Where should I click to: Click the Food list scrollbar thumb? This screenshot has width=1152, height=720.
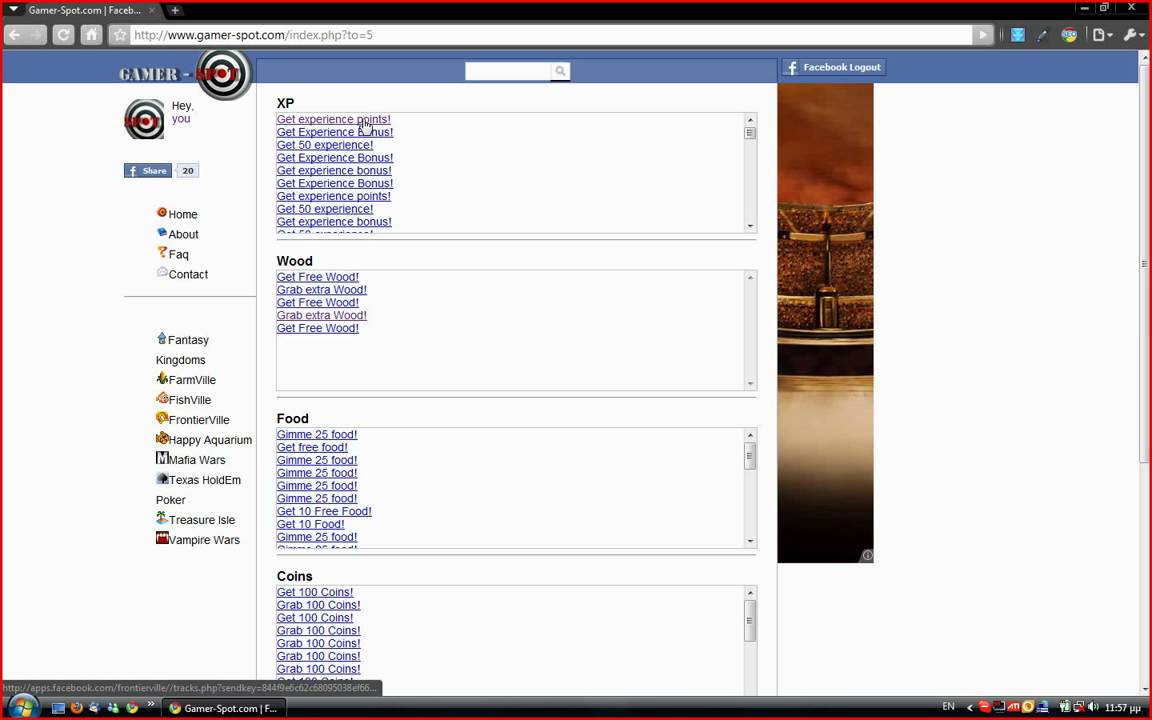pos(750,456)
